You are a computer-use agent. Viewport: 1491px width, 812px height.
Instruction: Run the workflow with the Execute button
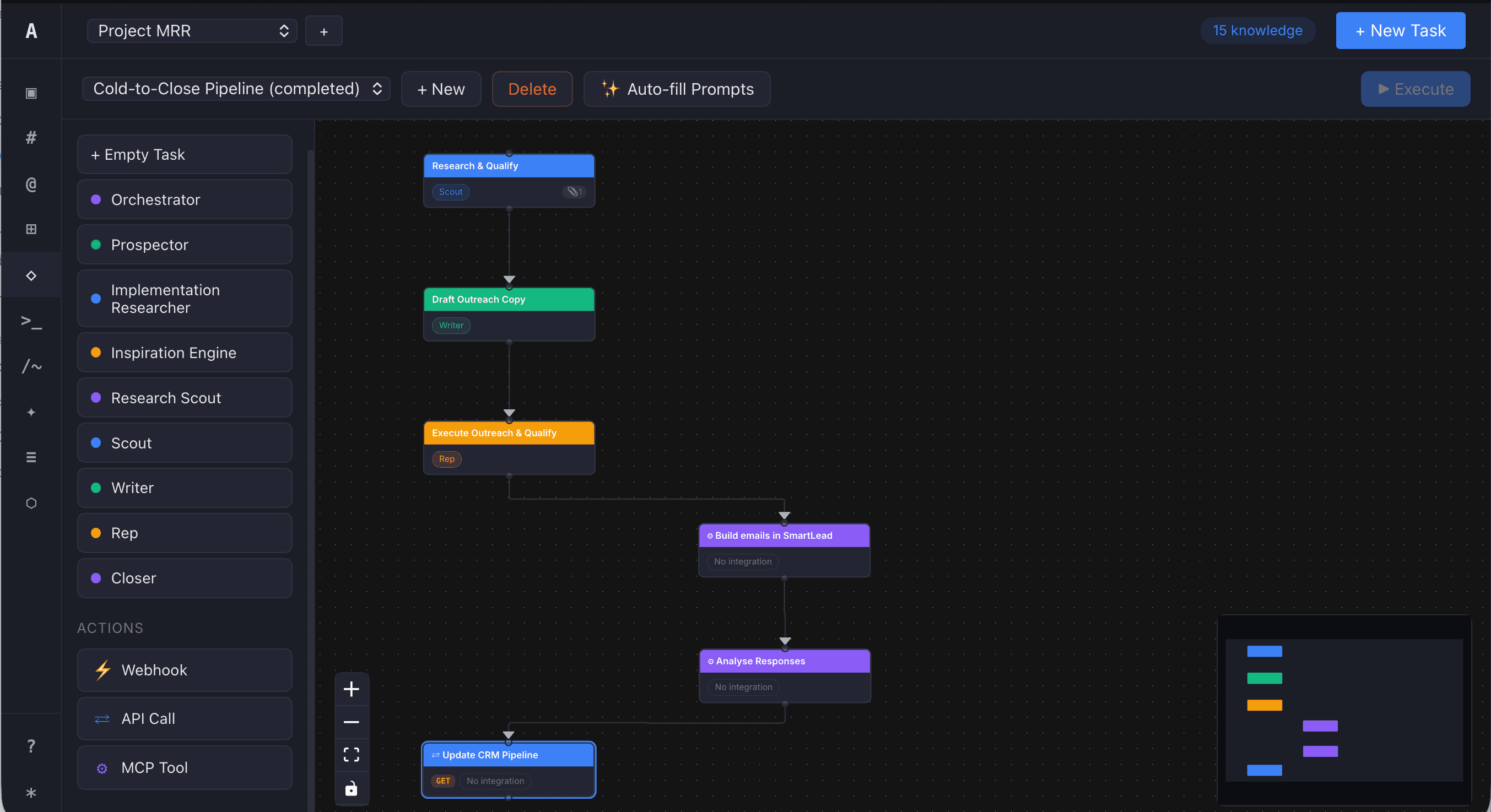point(1414,89)
